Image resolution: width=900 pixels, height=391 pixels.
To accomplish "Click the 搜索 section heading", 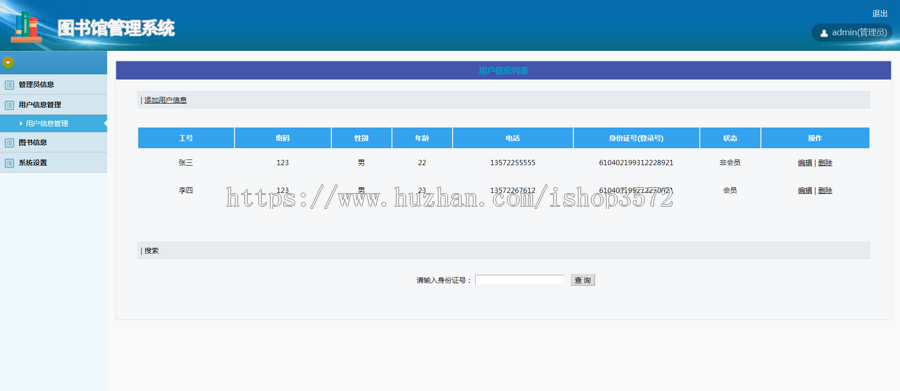I will [152, 251].
